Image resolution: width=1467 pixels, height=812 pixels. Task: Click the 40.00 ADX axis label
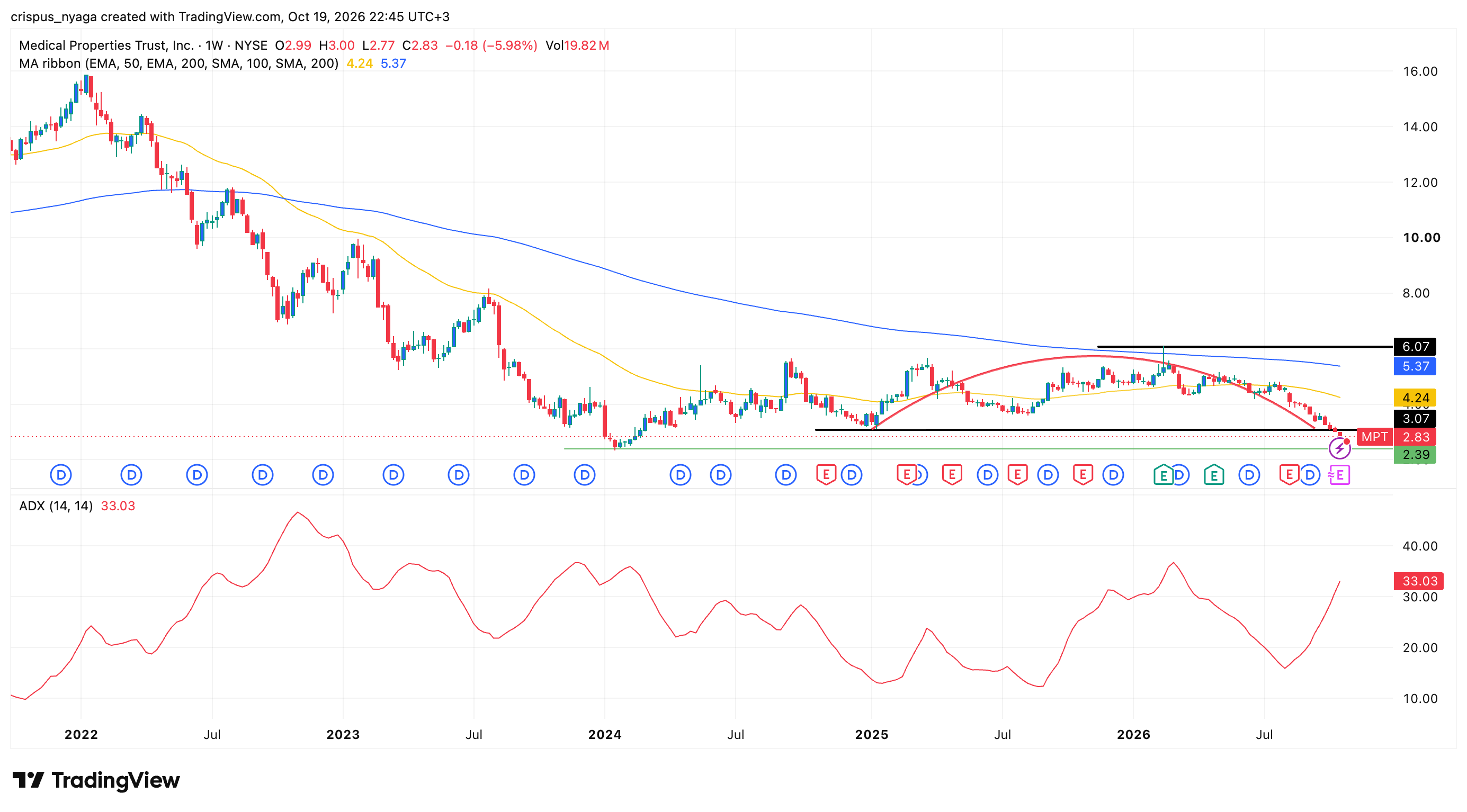coord(1420,546)
